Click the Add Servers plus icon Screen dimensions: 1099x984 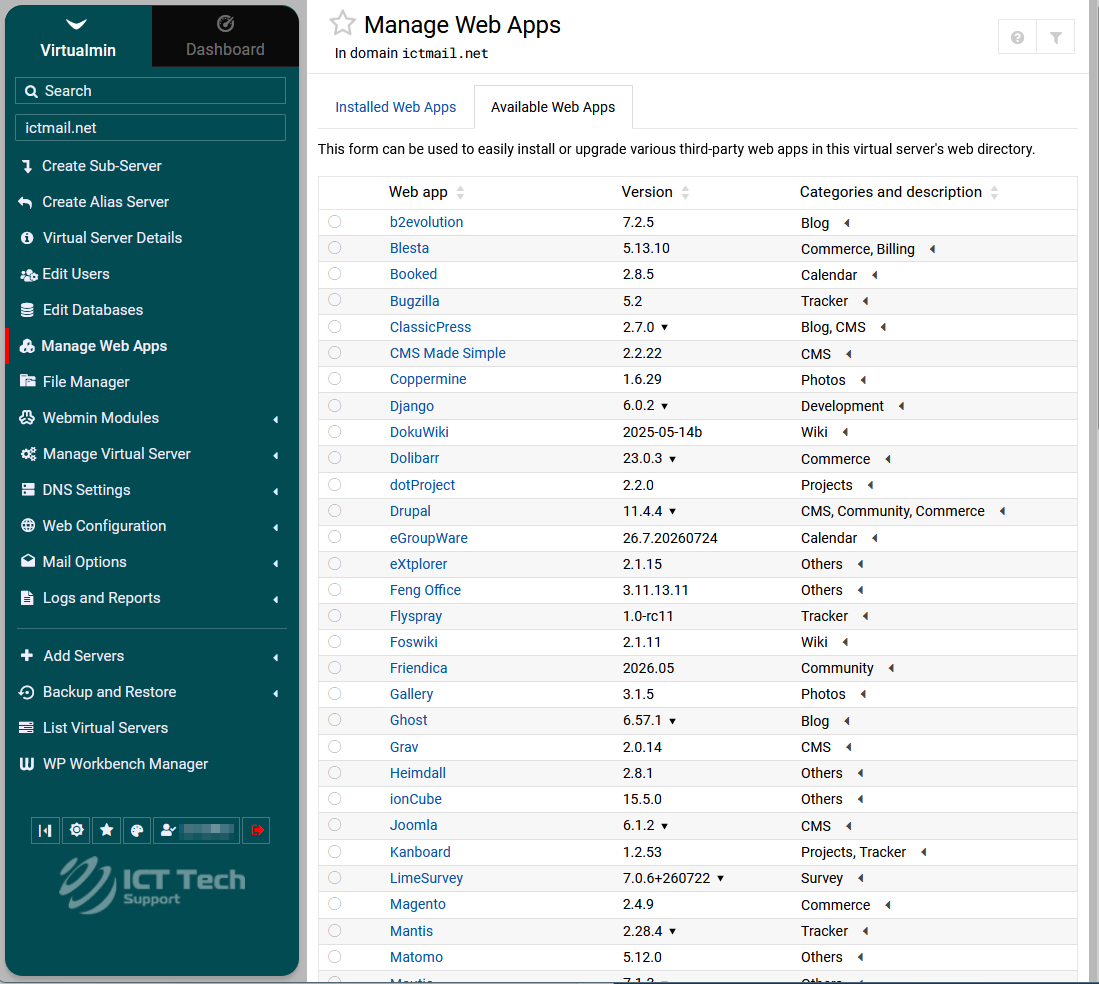click(27, 656)
